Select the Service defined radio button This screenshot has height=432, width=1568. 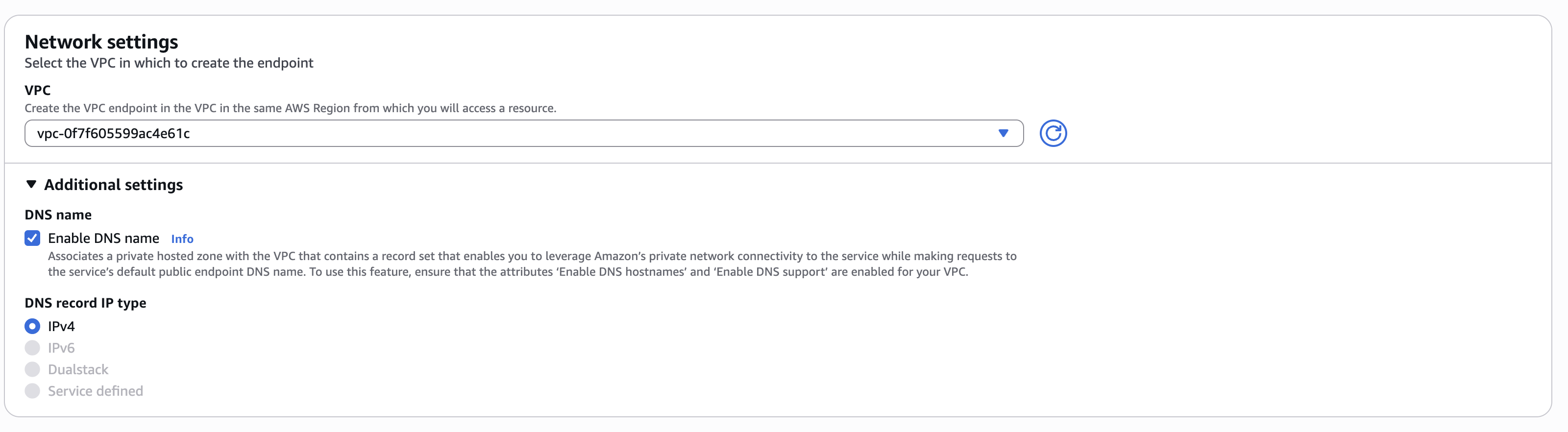tap(32, 391)
